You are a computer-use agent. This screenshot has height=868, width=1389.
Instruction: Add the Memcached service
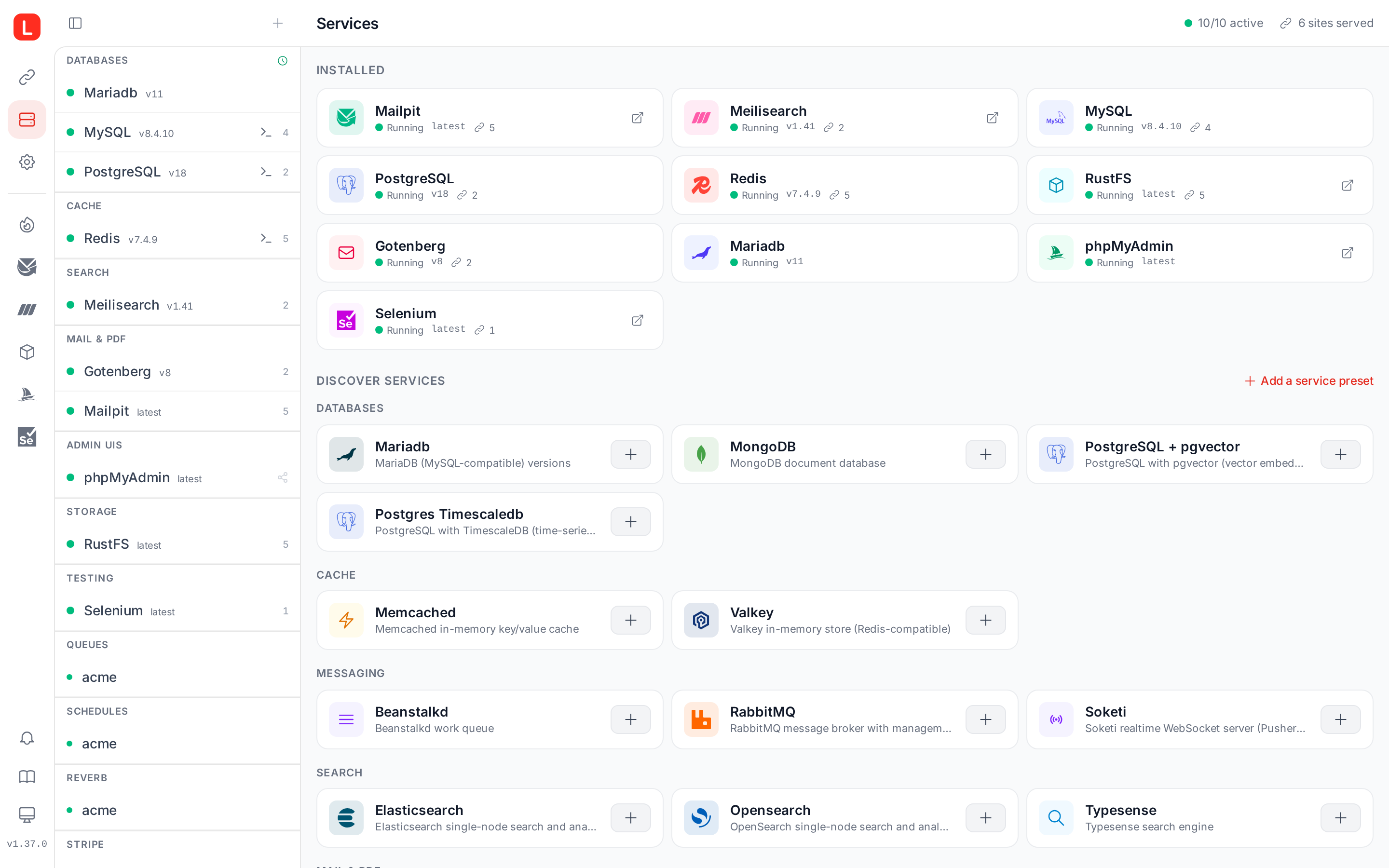coord(631,620)
